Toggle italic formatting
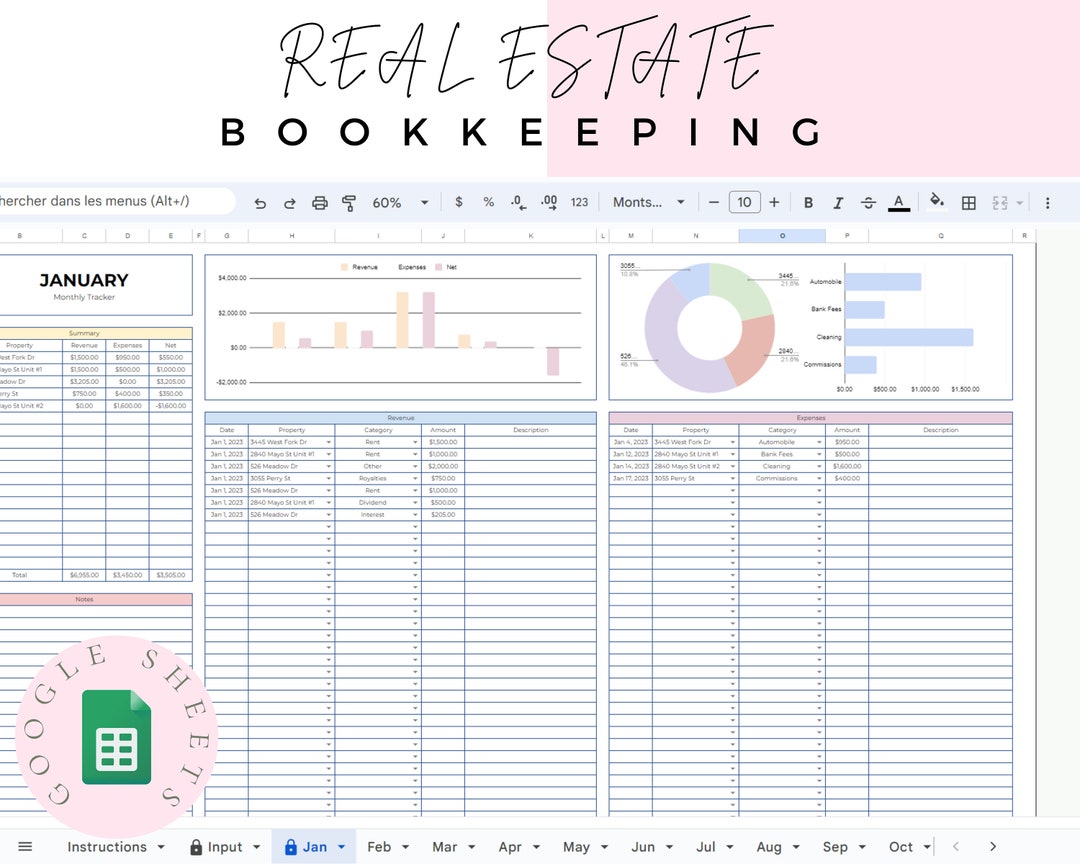This screenshot has height=864, width=1080. click(838, 202)
